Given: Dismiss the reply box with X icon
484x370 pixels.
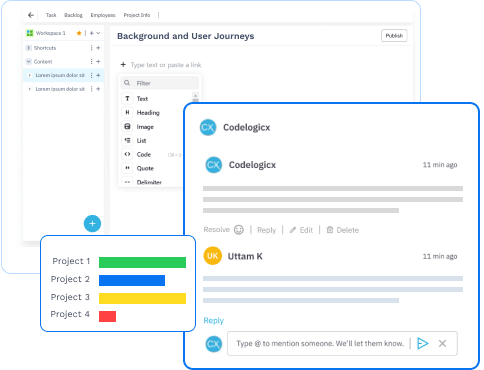Looking at the screenshot, I should pyautogui.click(x=442, y=343).
